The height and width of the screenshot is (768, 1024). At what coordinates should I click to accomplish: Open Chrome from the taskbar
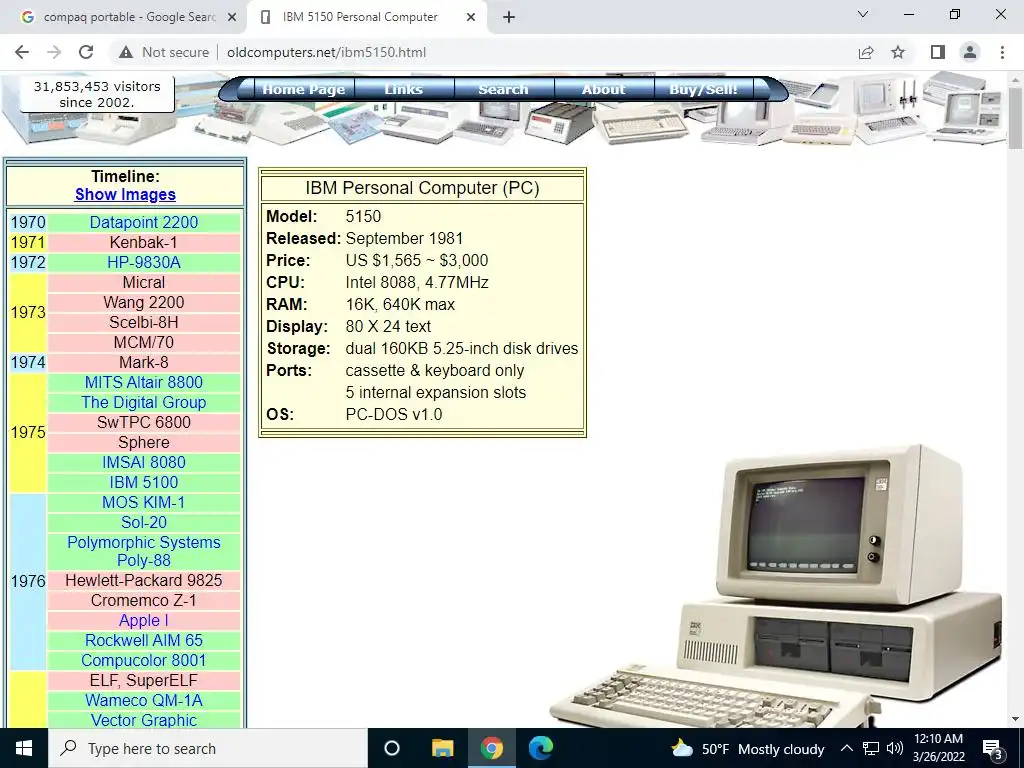tap(492, 748)
